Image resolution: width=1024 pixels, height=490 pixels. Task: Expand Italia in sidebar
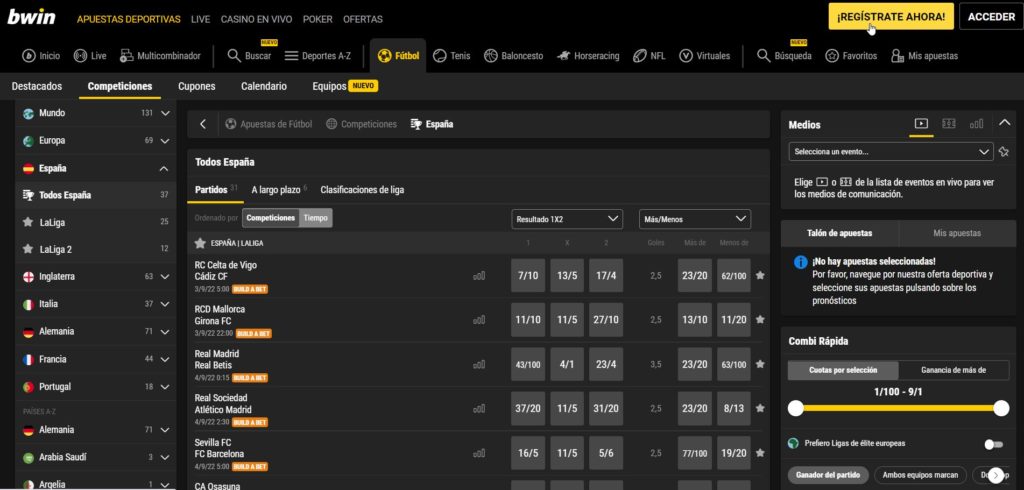tap(165, 304)
